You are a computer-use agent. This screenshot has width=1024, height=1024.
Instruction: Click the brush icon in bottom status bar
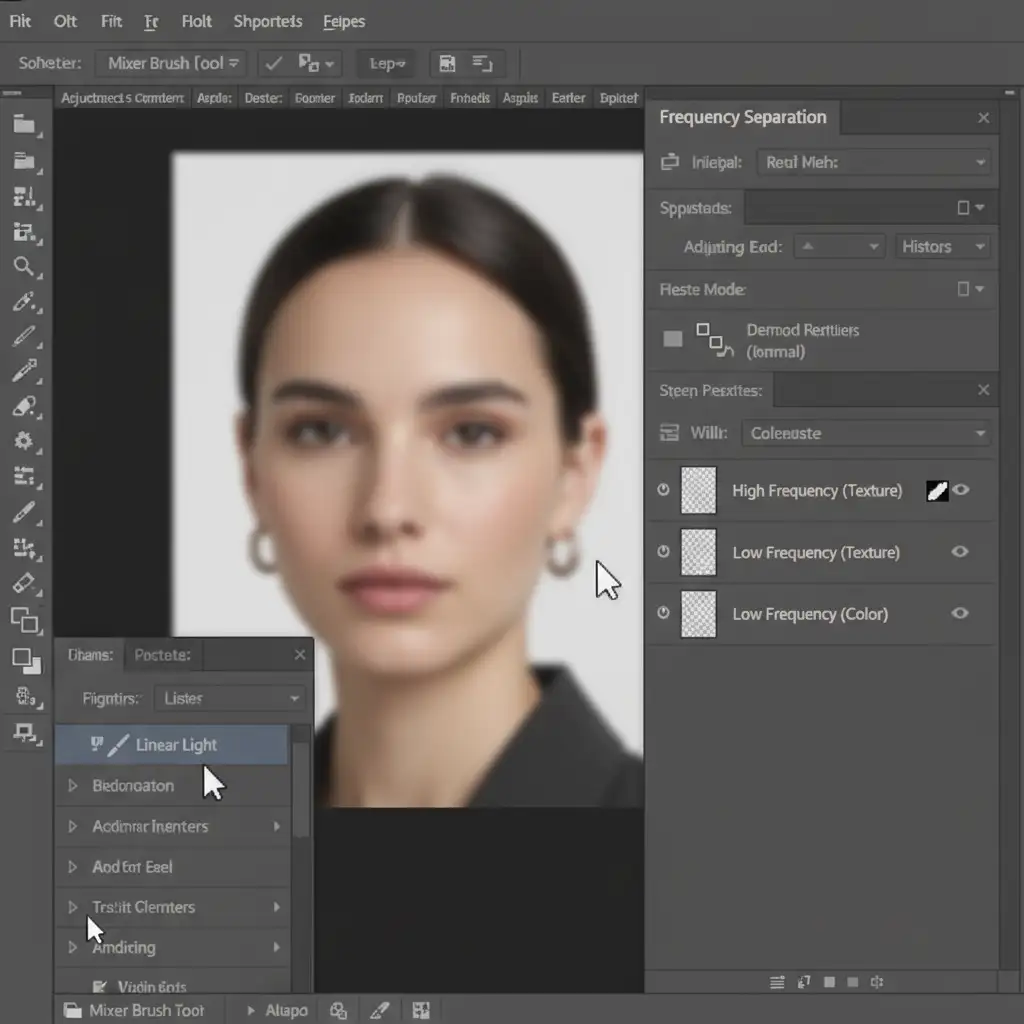pos(379,1010)
